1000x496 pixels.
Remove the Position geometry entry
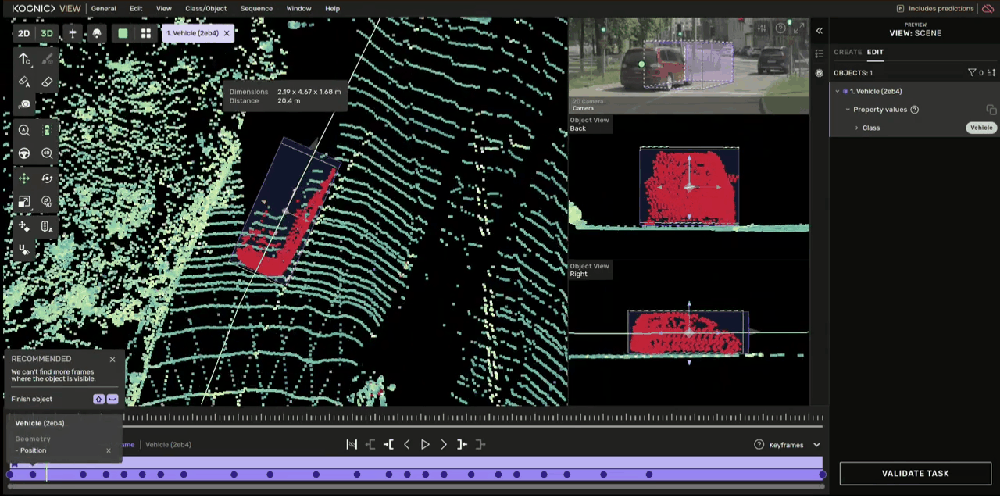click(108, 451)
